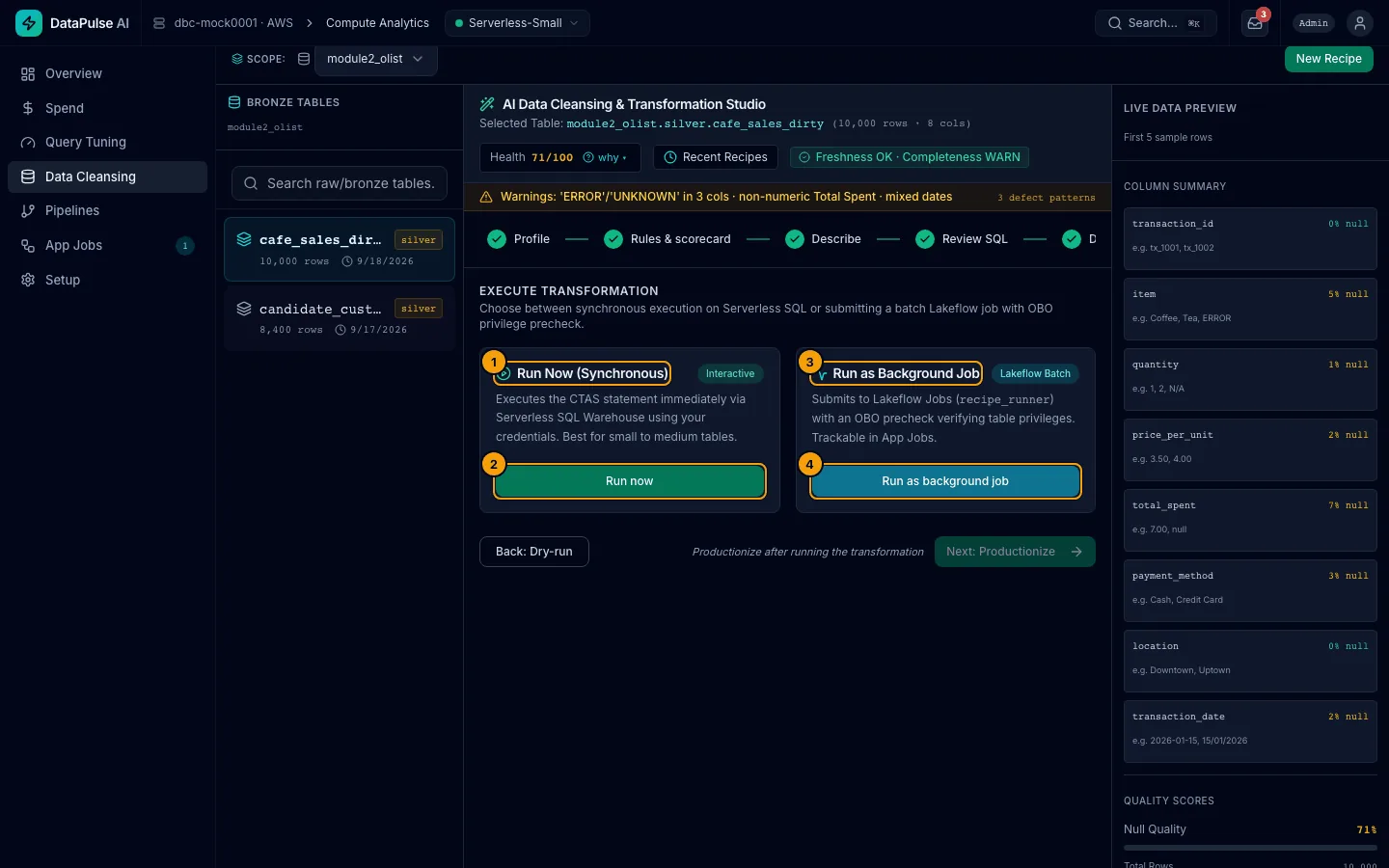Click the green Run now button
Screen dimensions: 1389x868
pos(630,481)
